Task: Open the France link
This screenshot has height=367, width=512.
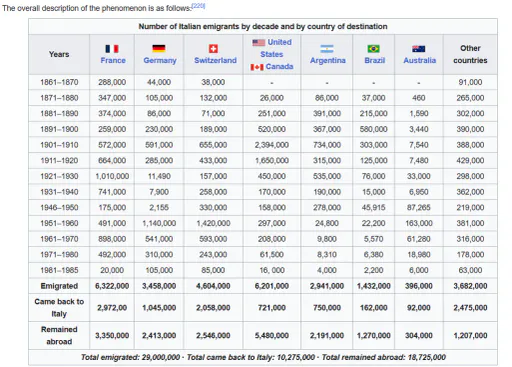Action: tap(113, 60)
